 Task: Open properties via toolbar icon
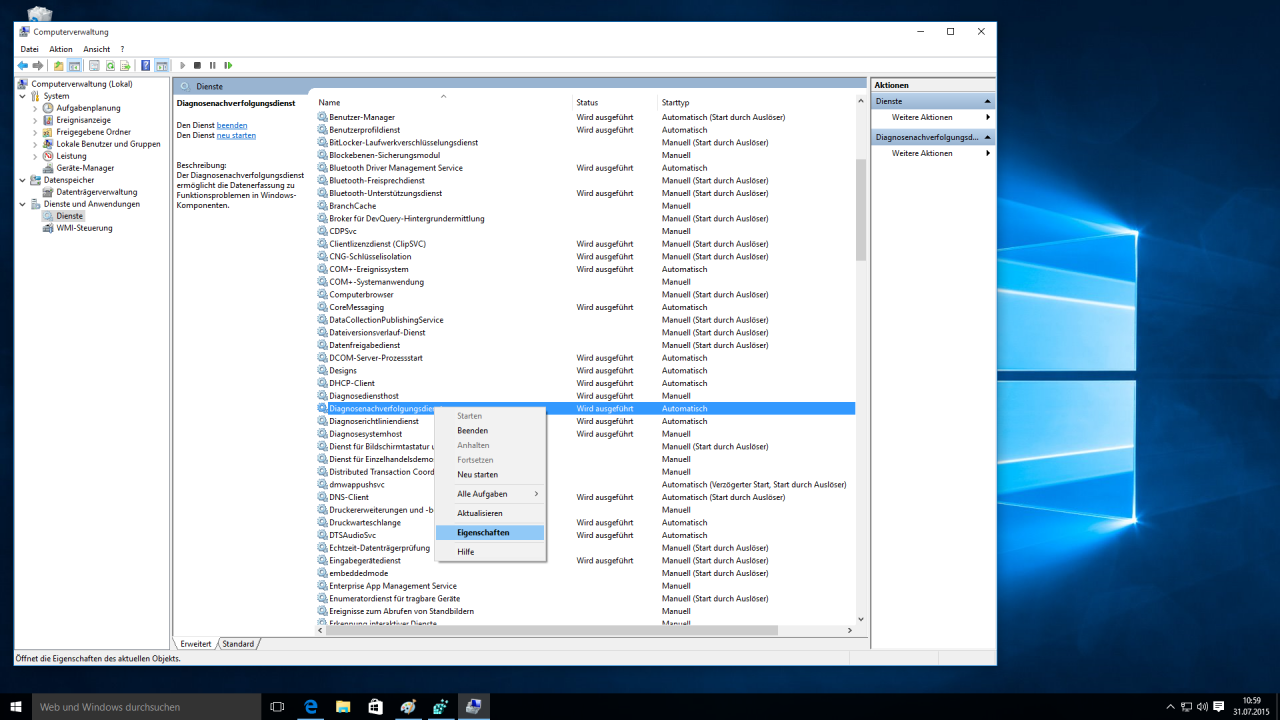pos(95,65)
